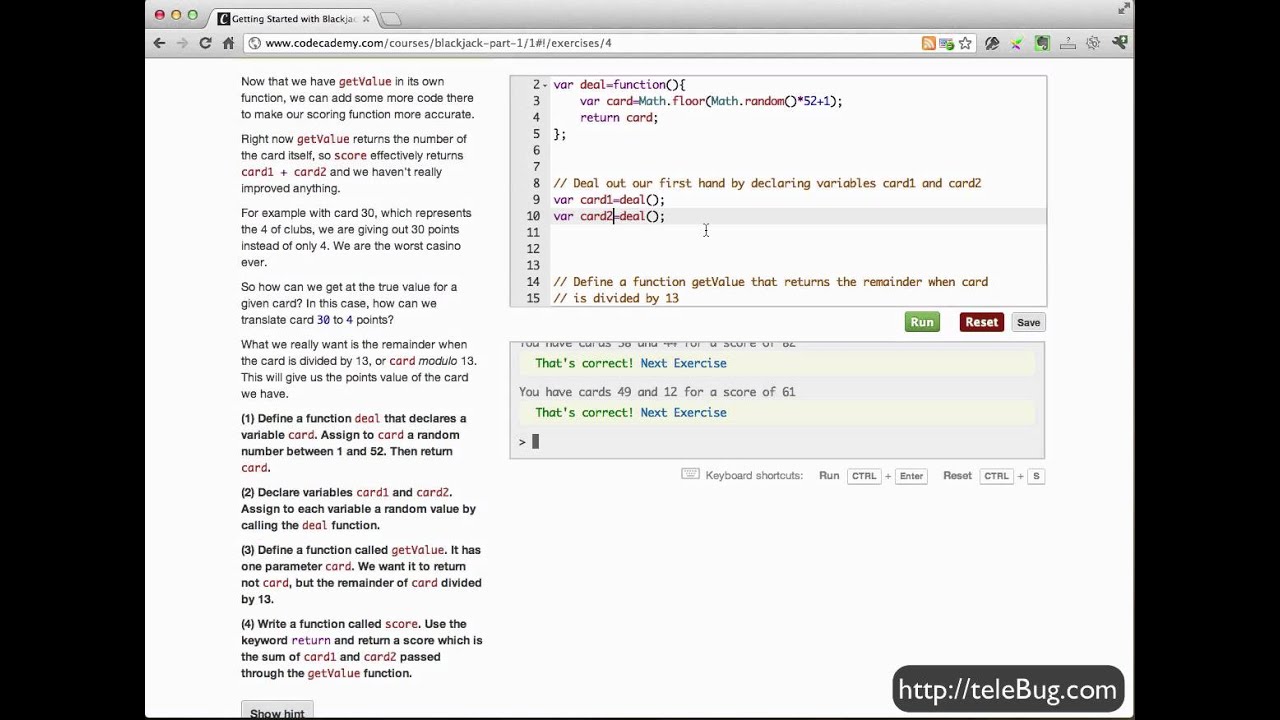Screen dimensions: 1280x720
Task: Click instruction step (4) Write a function called score
Action: (x=361, y=648)
